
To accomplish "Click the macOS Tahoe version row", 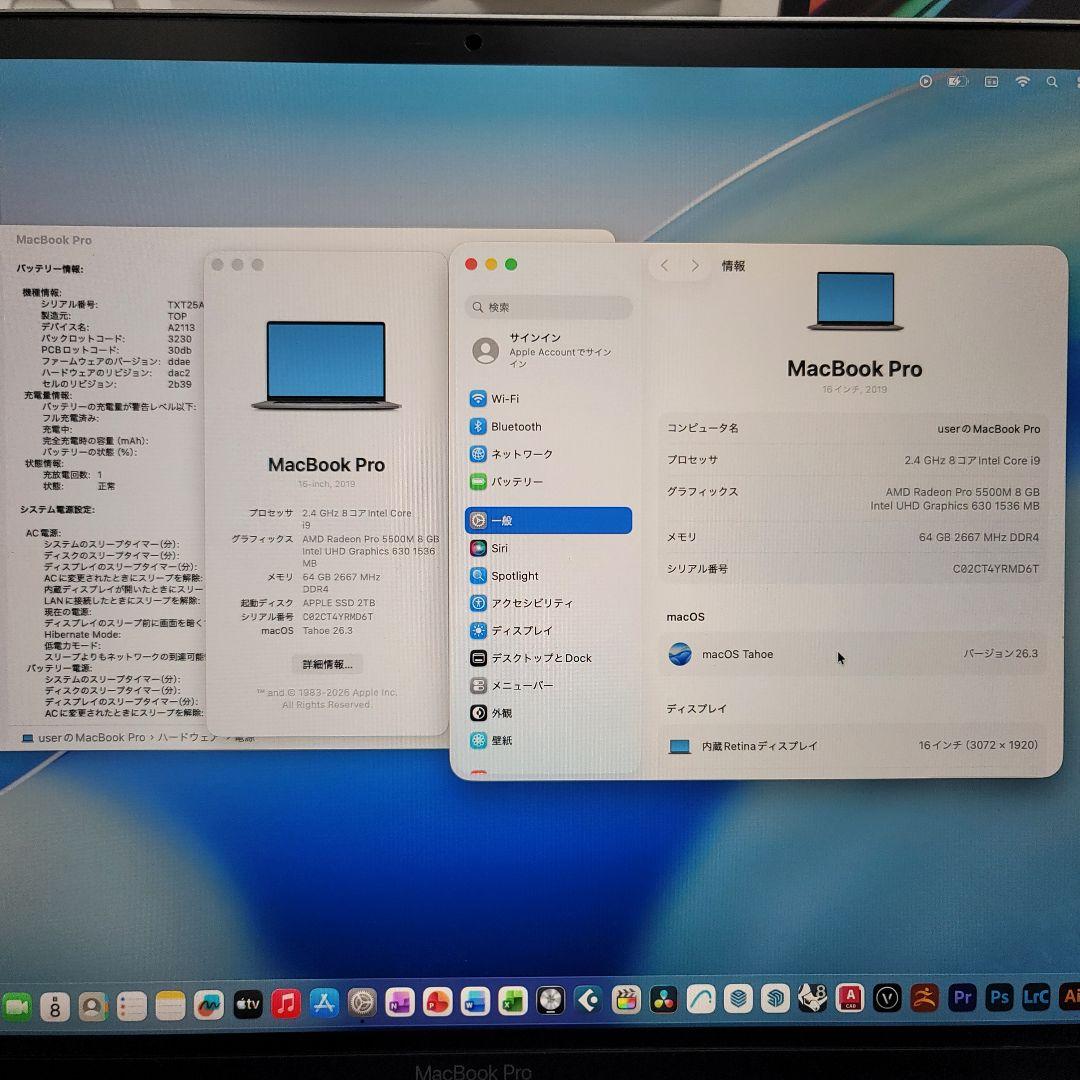I will coord(853,654).
